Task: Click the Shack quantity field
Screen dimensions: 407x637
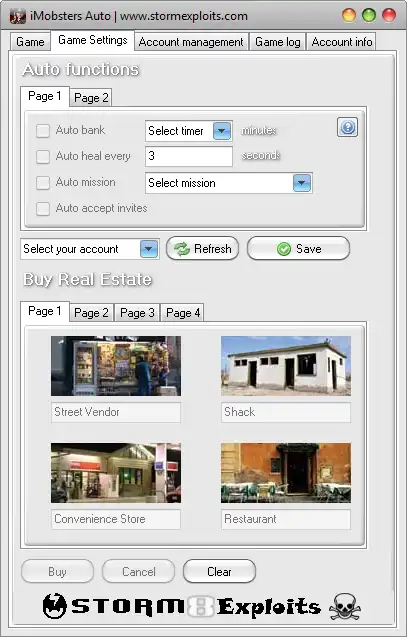Action: [286, 412]
